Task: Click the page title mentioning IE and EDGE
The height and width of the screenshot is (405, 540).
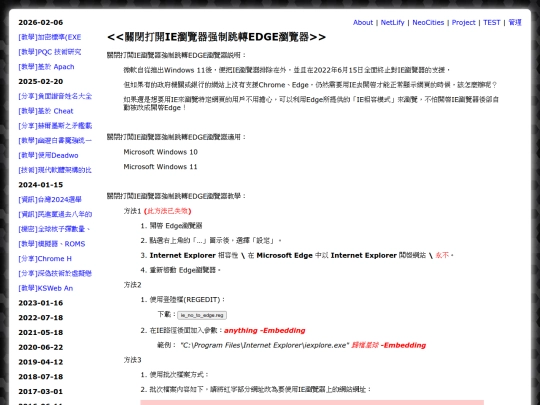Action: pos(216,37)
